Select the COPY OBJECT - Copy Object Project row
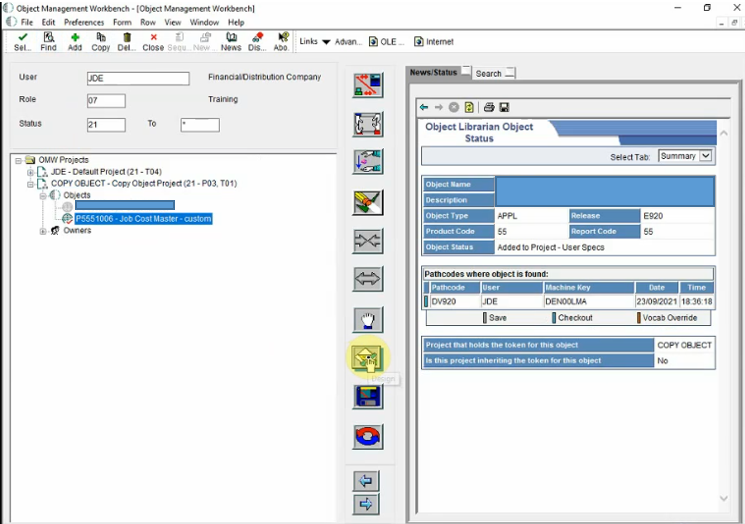 point(144,183)
